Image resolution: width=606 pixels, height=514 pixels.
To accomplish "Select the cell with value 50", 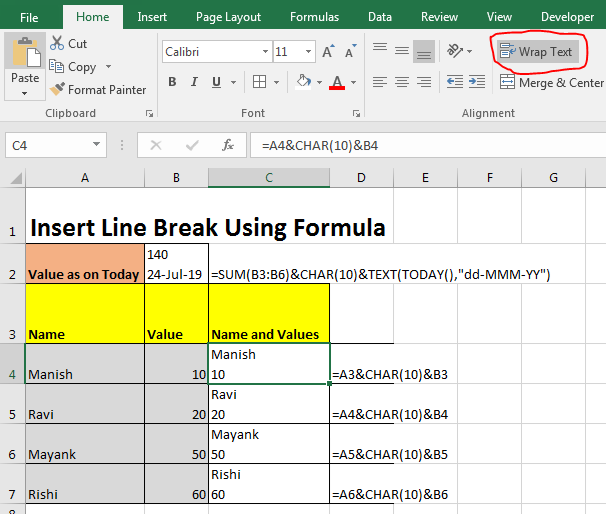I will click(x=176, y=444).
